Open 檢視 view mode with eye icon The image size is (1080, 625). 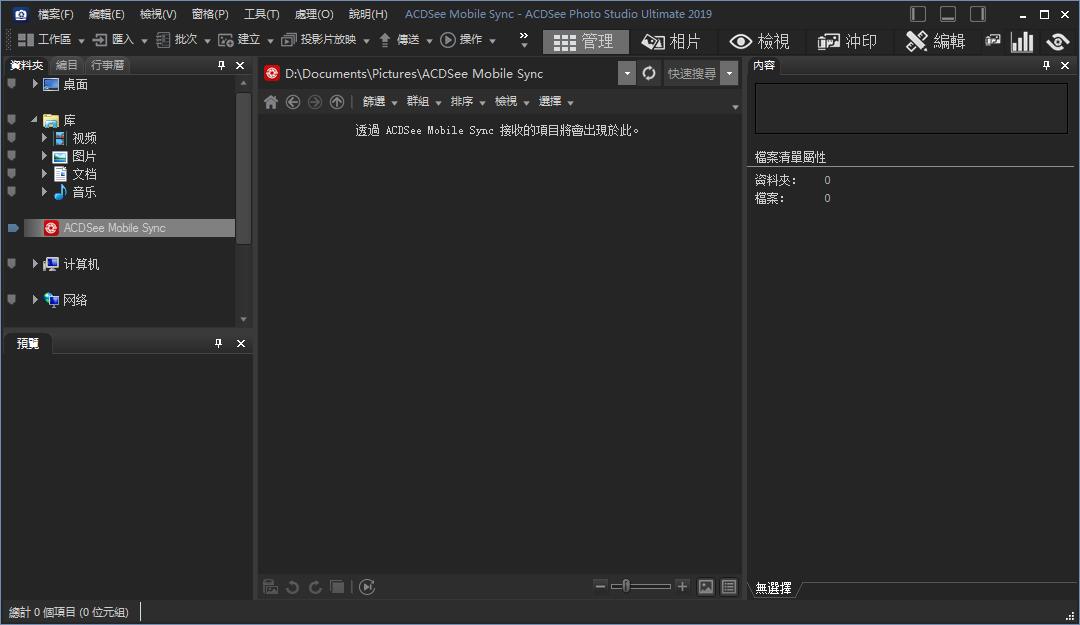[x=760, y=41]
